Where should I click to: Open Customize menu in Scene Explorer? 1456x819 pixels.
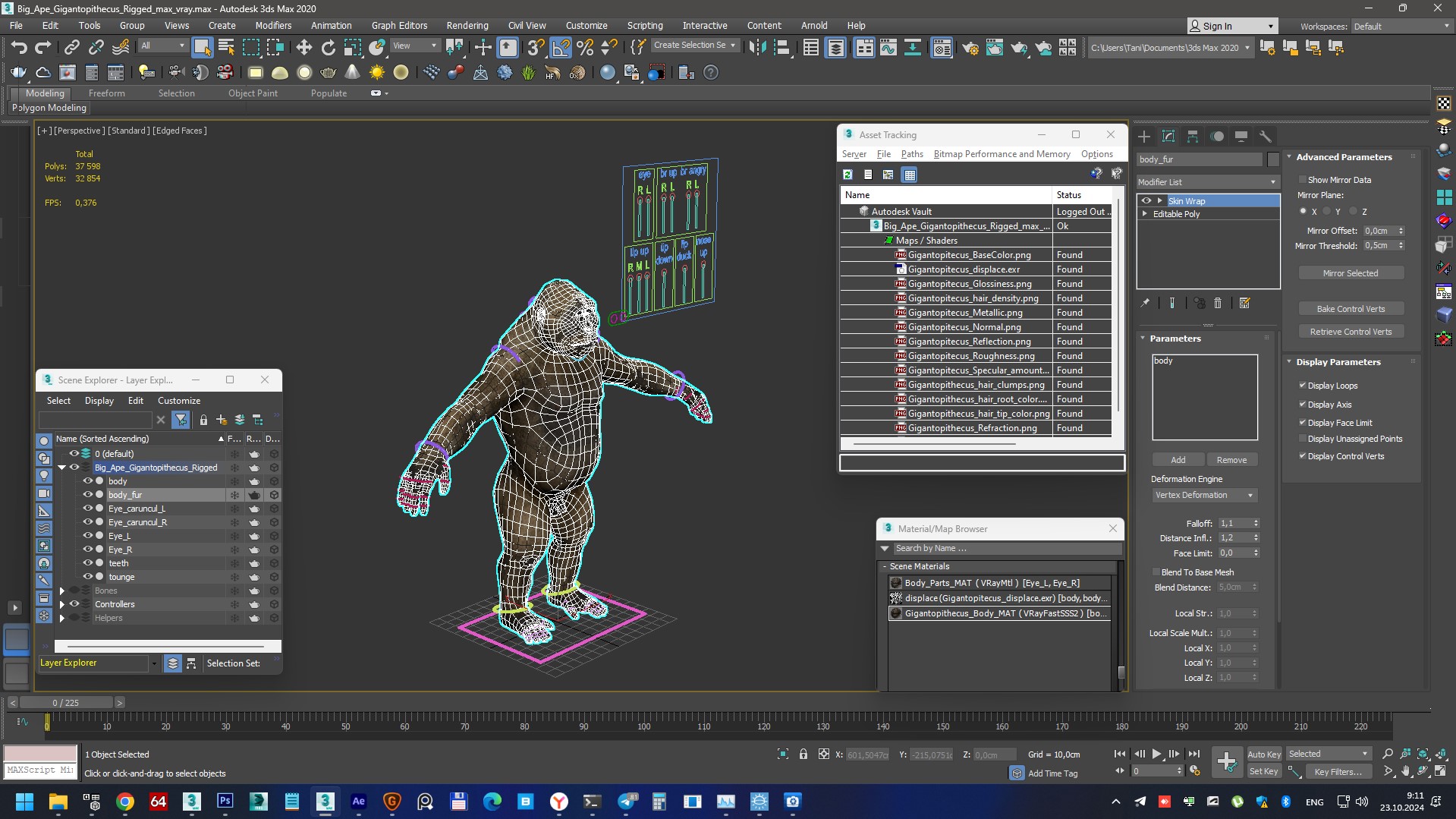click(179, 401)
